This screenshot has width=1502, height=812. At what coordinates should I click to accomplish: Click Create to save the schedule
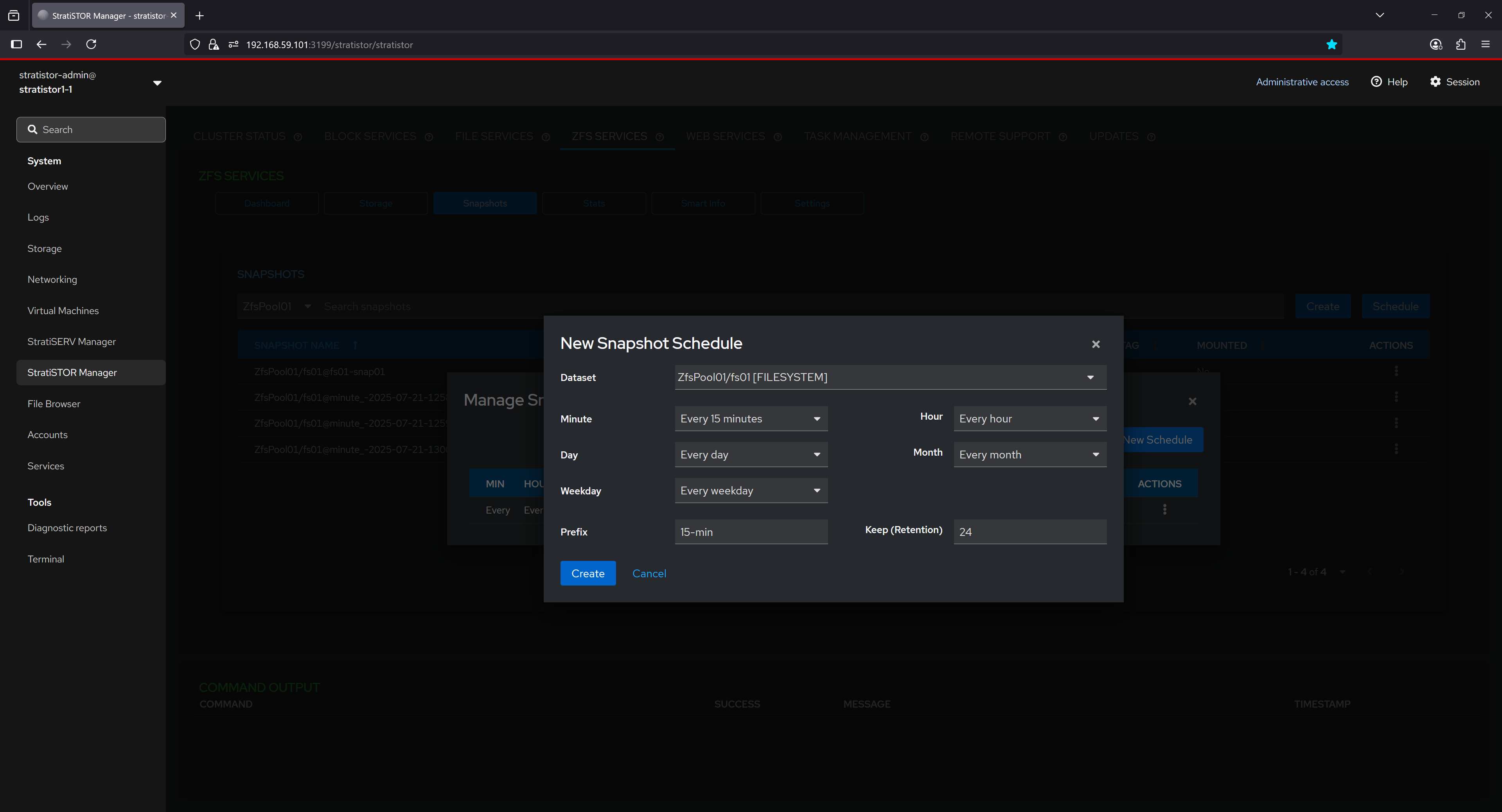point(587,573)
